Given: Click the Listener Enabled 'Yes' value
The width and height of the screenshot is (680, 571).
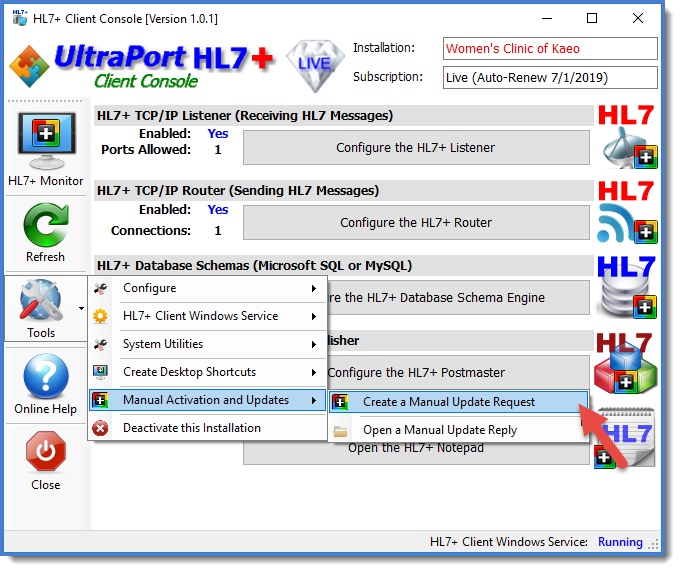Looking at the screenshot, I should (218, 134).
